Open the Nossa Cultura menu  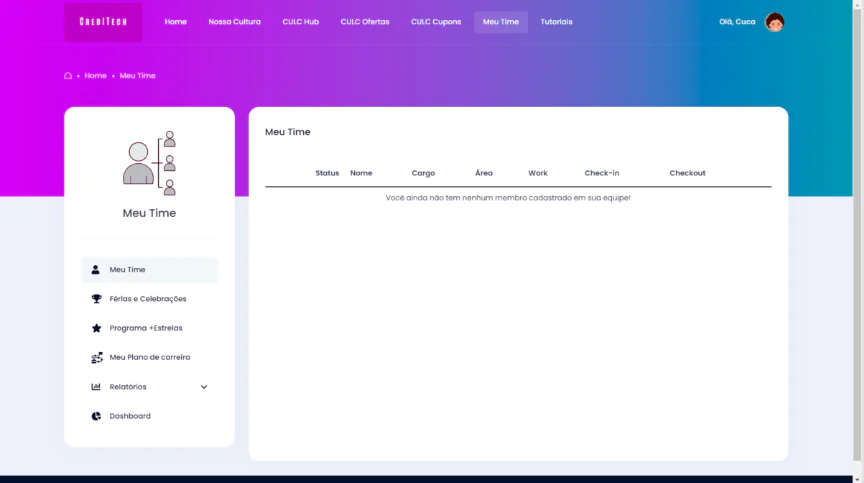pos(234,22)
